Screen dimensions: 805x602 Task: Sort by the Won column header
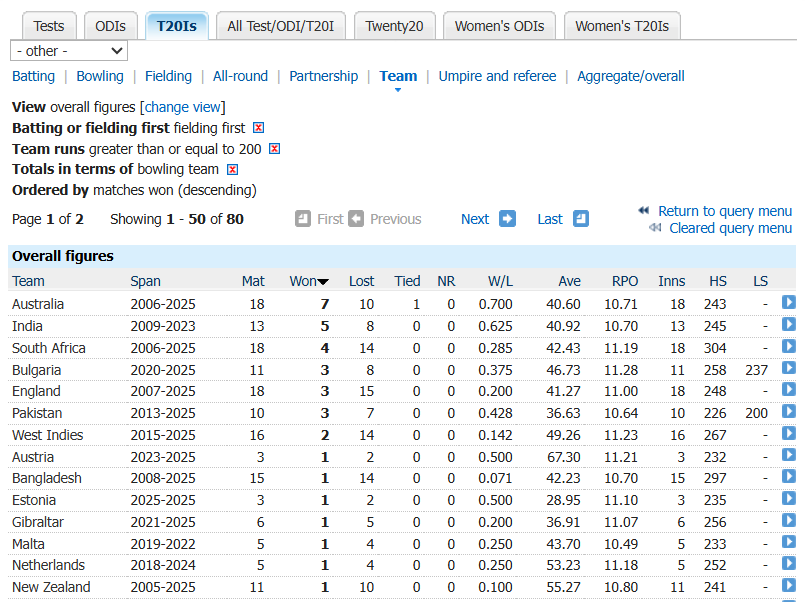click(309, 281)
